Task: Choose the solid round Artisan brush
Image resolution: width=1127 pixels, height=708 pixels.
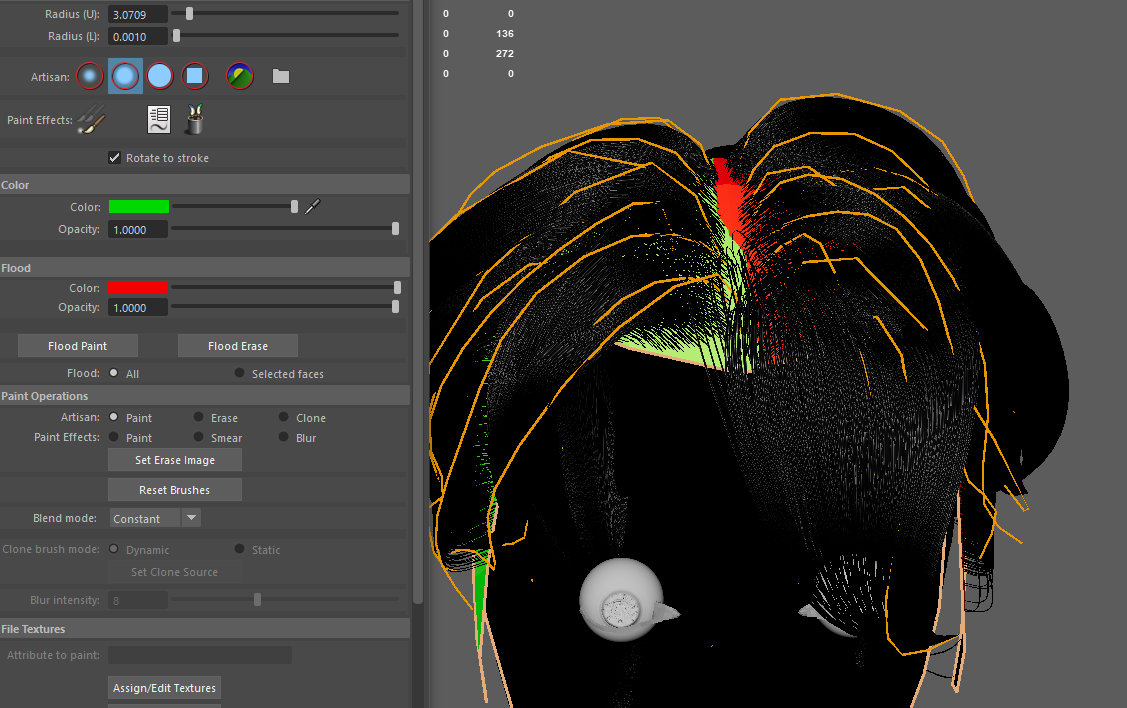Action: [160, 76]
